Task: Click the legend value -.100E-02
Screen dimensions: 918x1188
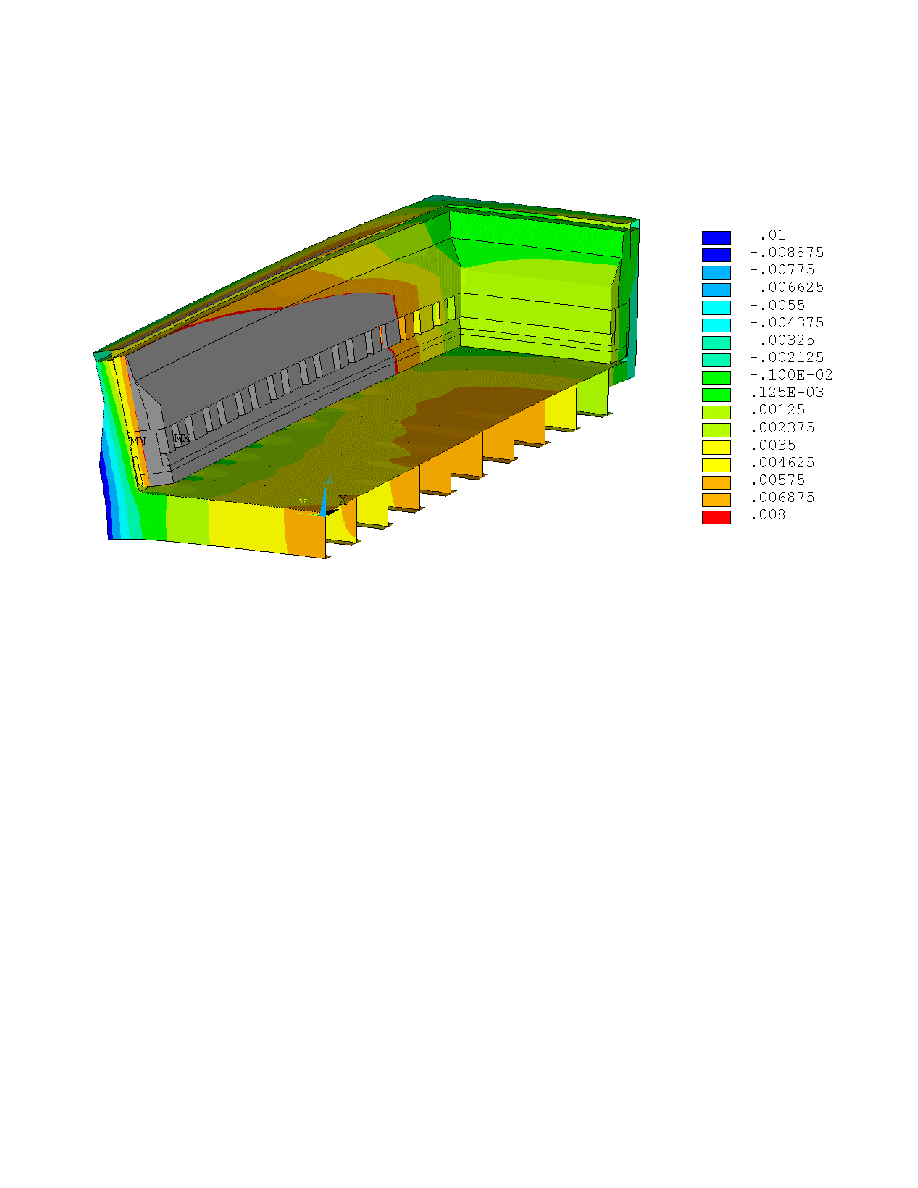Action: [792, 374]
